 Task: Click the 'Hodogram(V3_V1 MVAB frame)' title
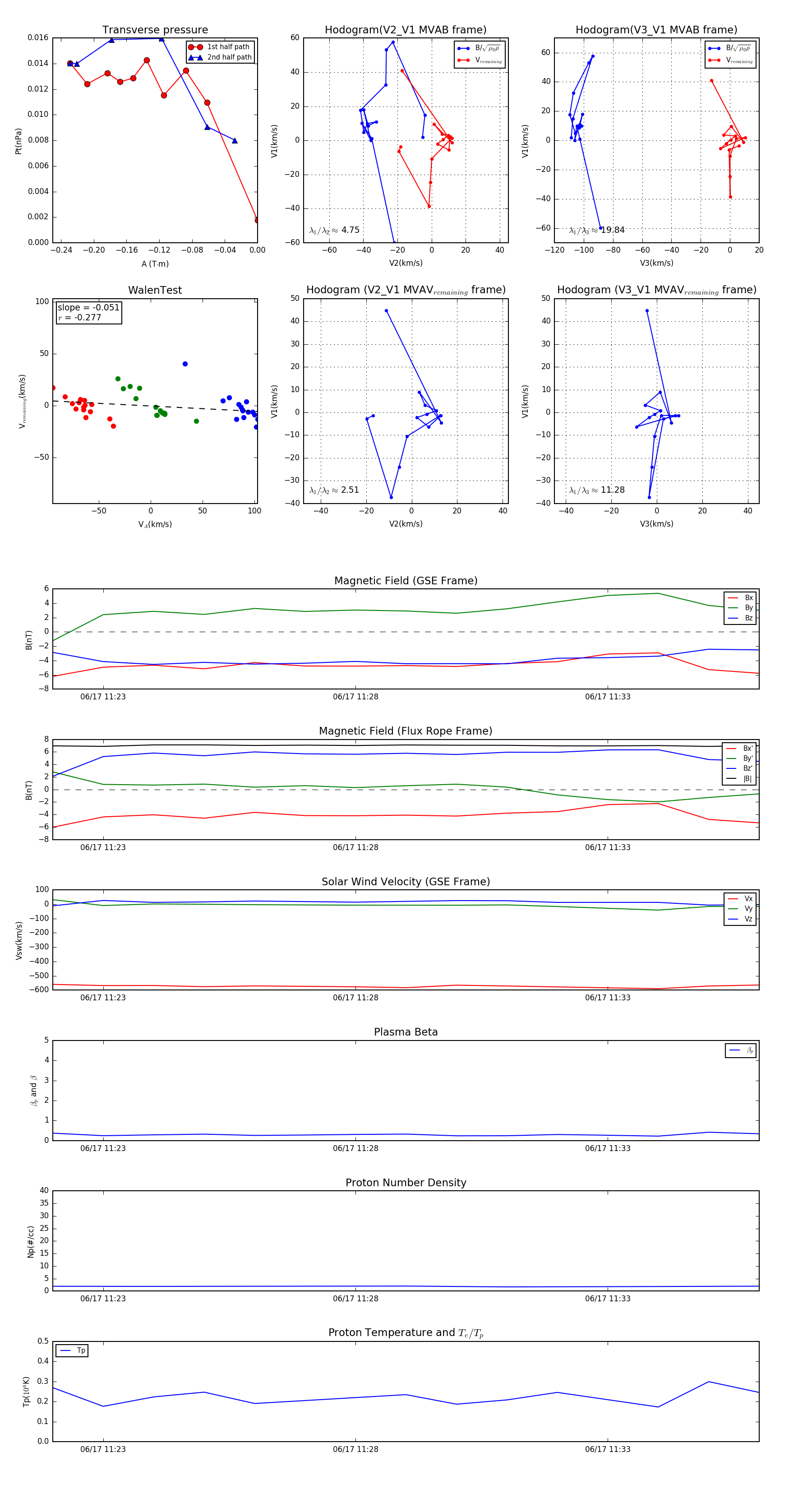click(x=656, y=30)
